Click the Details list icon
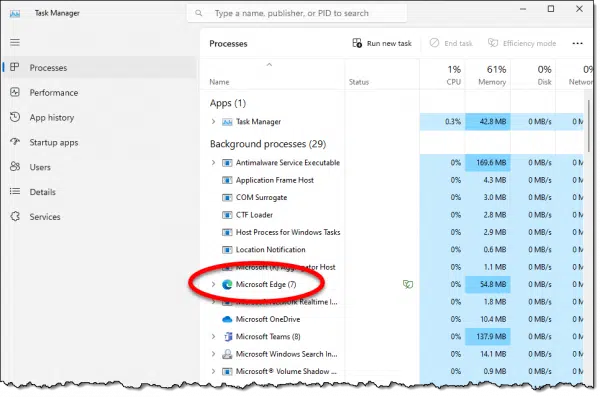The image size is (600, 397). (15, 191)
